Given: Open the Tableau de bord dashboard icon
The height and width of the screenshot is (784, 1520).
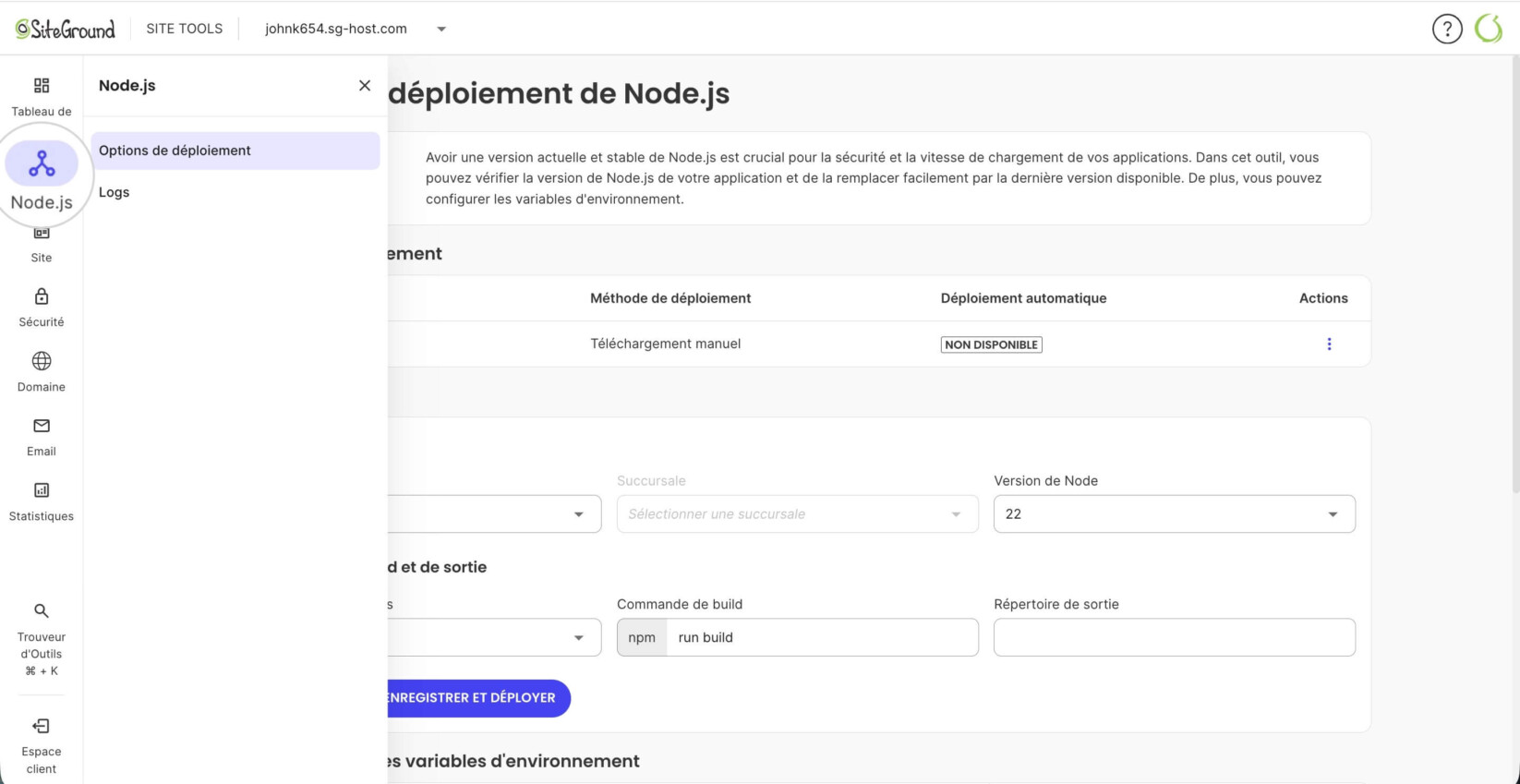Looking at the screenshot, I should [x=42, y=86].
